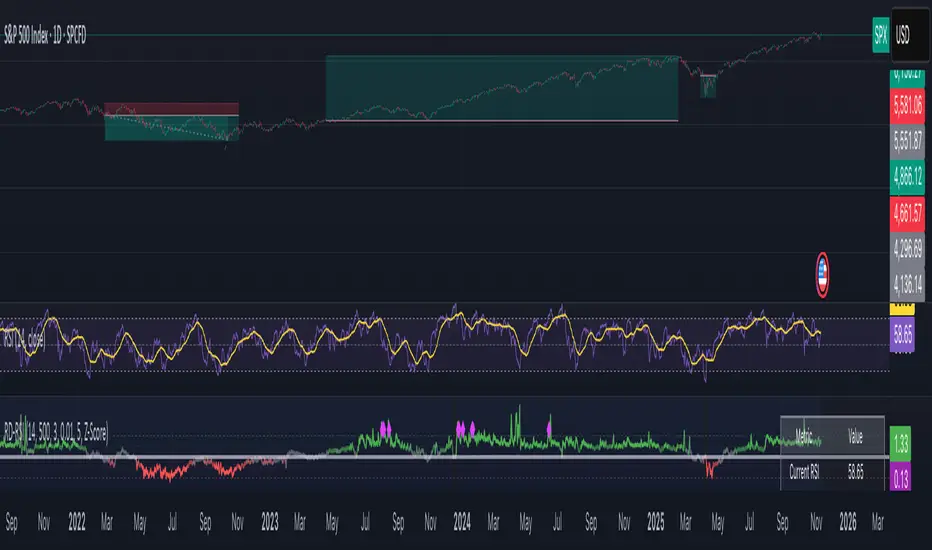Click the 2024 label on the time axis

tap(462, 523)
